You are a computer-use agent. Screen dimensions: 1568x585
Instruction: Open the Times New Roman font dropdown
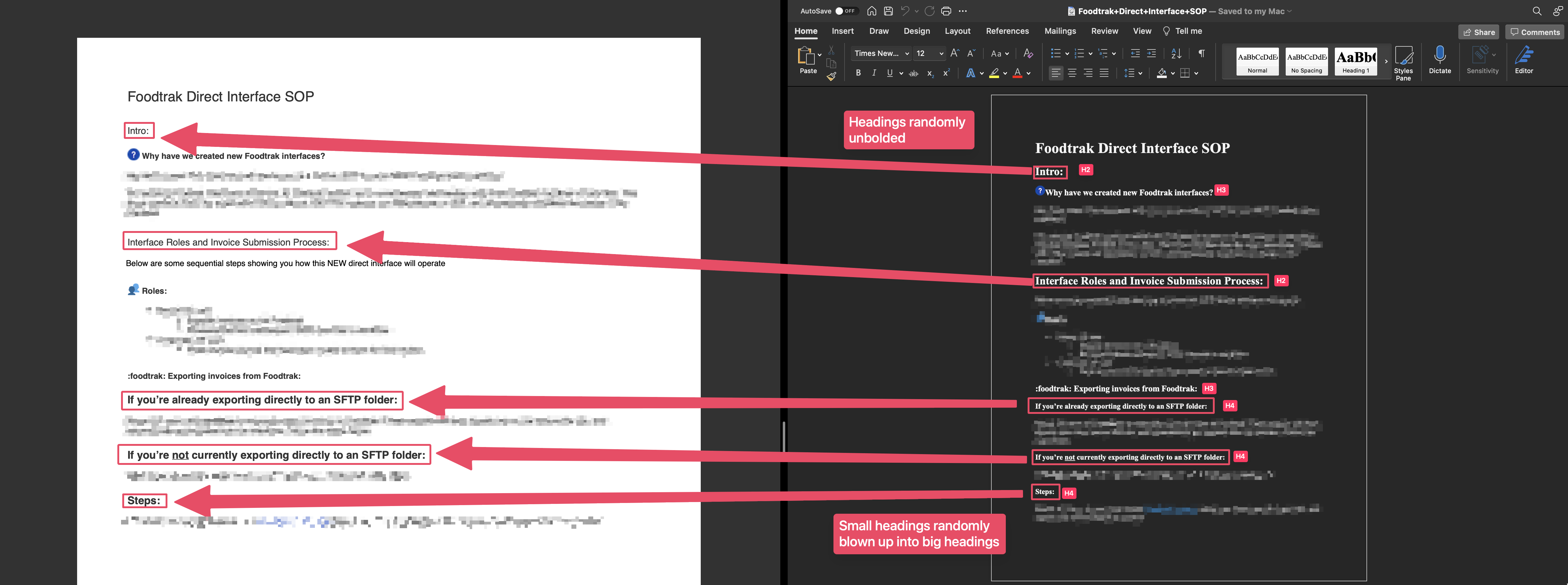(881, 53)
